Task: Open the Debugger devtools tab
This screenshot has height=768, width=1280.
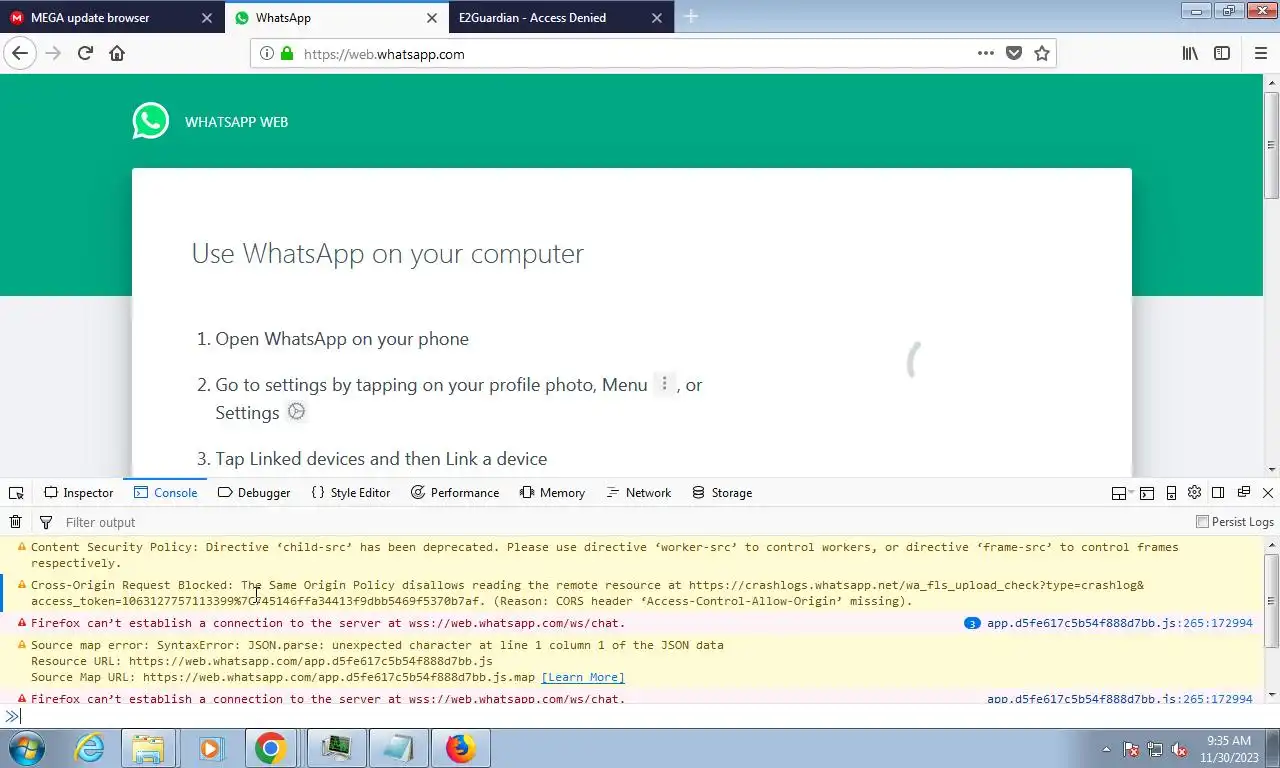Action: pos(254,493)
